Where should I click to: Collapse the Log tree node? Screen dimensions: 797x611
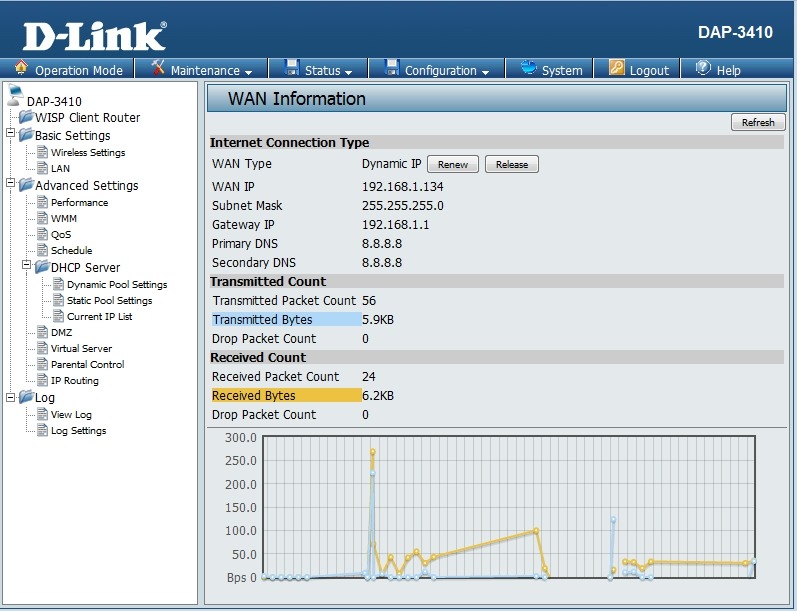point(10,396)
